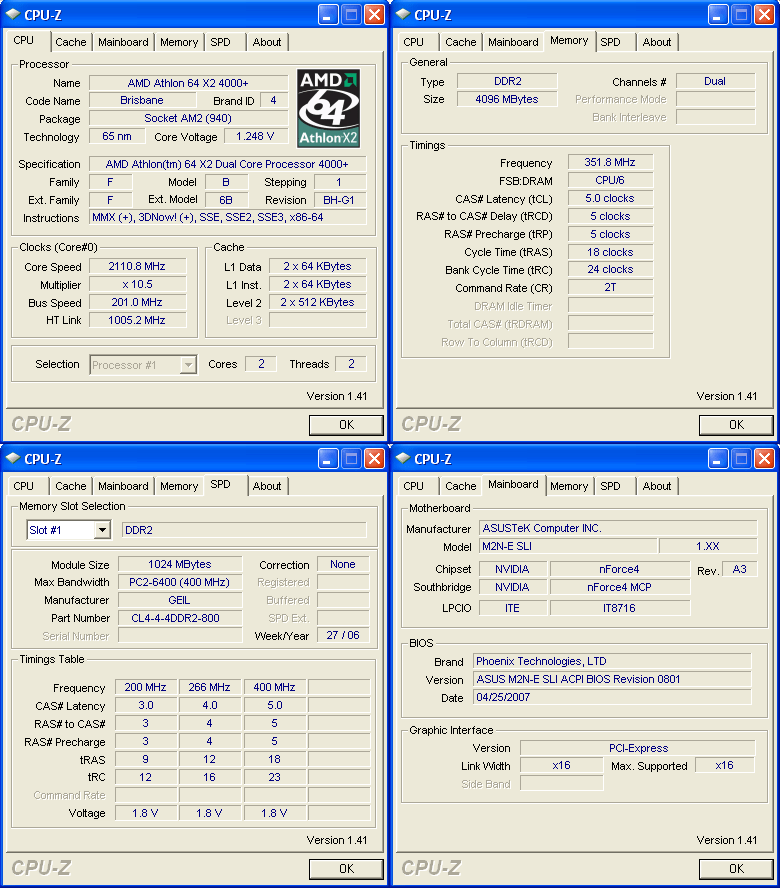This screenshot has width=780, height=888.
Task: Click memory Frequency value 351.8 MHz
Action: pyautogui.click(x=610, y=162)
